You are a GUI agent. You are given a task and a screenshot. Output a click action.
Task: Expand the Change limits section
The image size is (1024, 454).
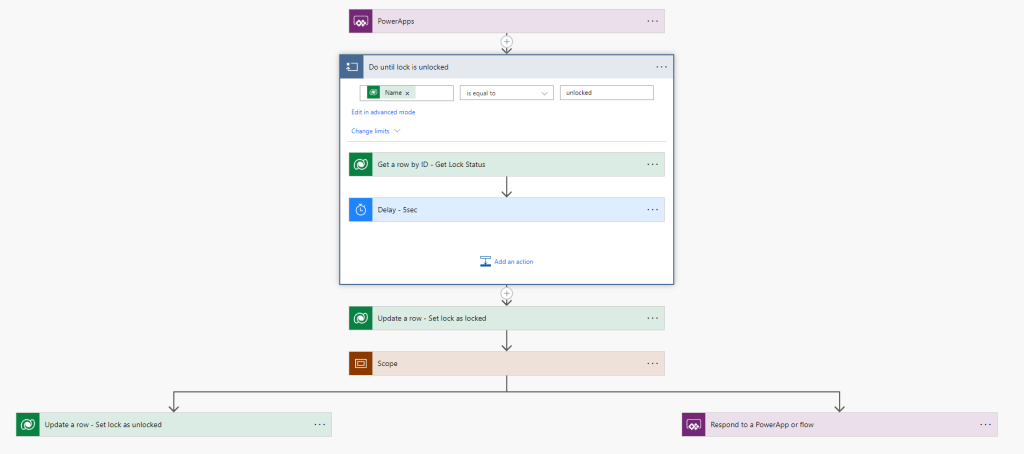(x=375, y=131)
